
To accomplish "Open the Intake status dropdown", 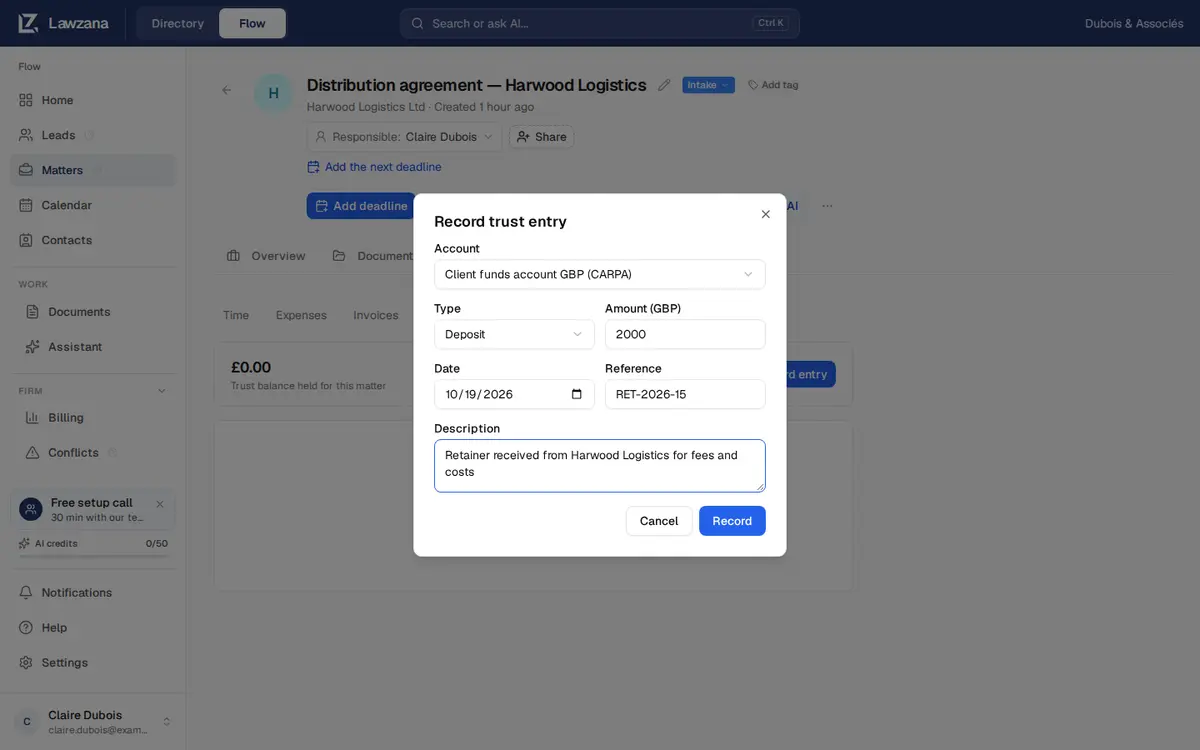I will click(x=708, y=85).
